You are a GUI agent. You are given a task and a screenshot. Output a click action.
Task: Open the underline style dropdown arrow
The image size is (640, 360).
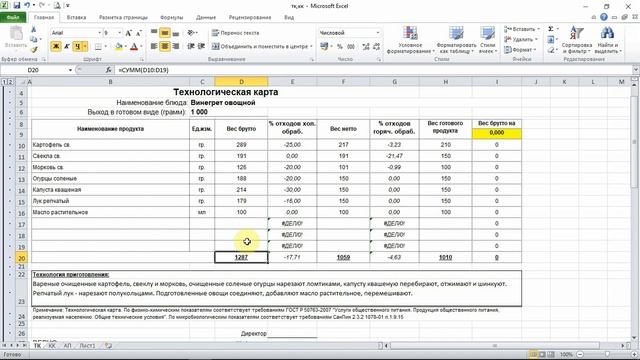[85, 47]
